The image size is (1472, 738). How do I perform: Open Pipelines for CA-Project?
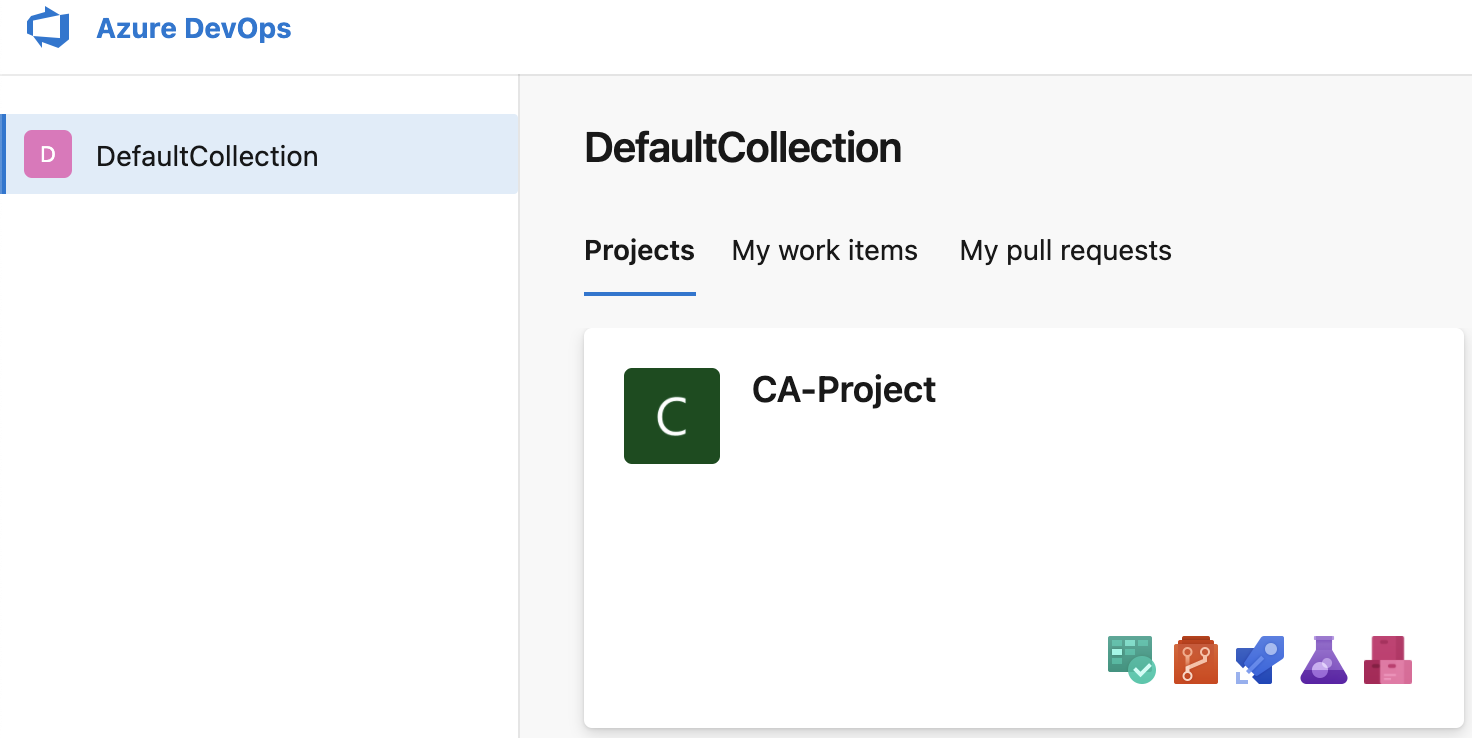tap(1259, 660)
